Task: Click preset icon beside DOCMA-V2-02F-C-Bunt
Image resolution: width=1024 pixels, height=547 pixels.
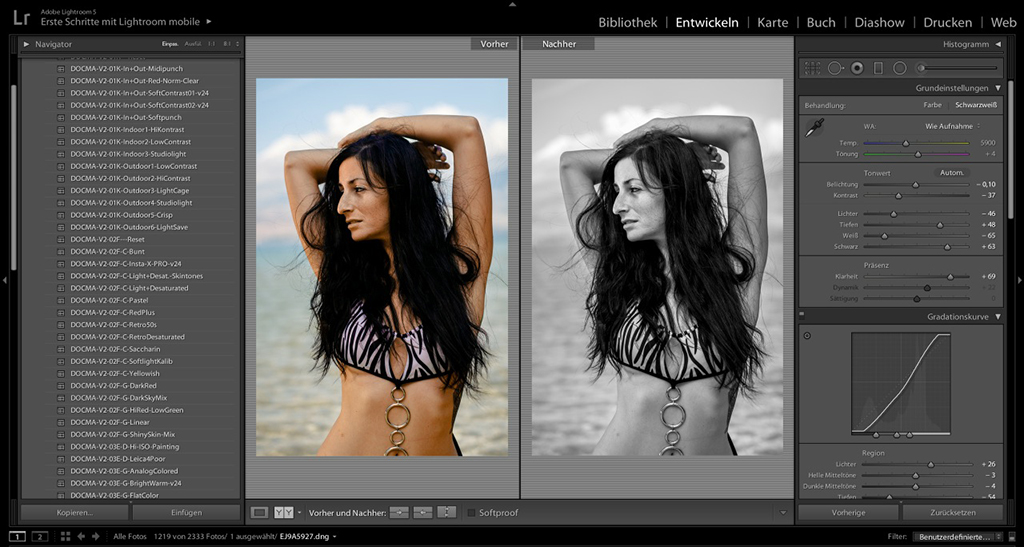Action: tap(61, 251)
